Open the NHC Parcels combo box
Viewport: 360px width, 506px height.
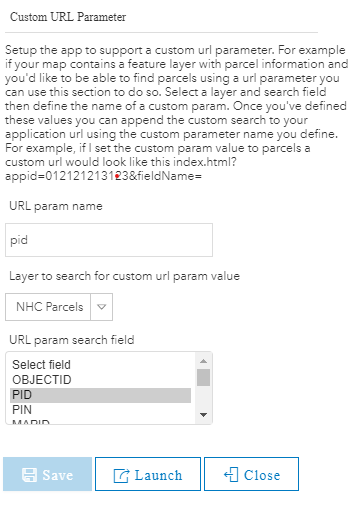(x=59, y=307)
